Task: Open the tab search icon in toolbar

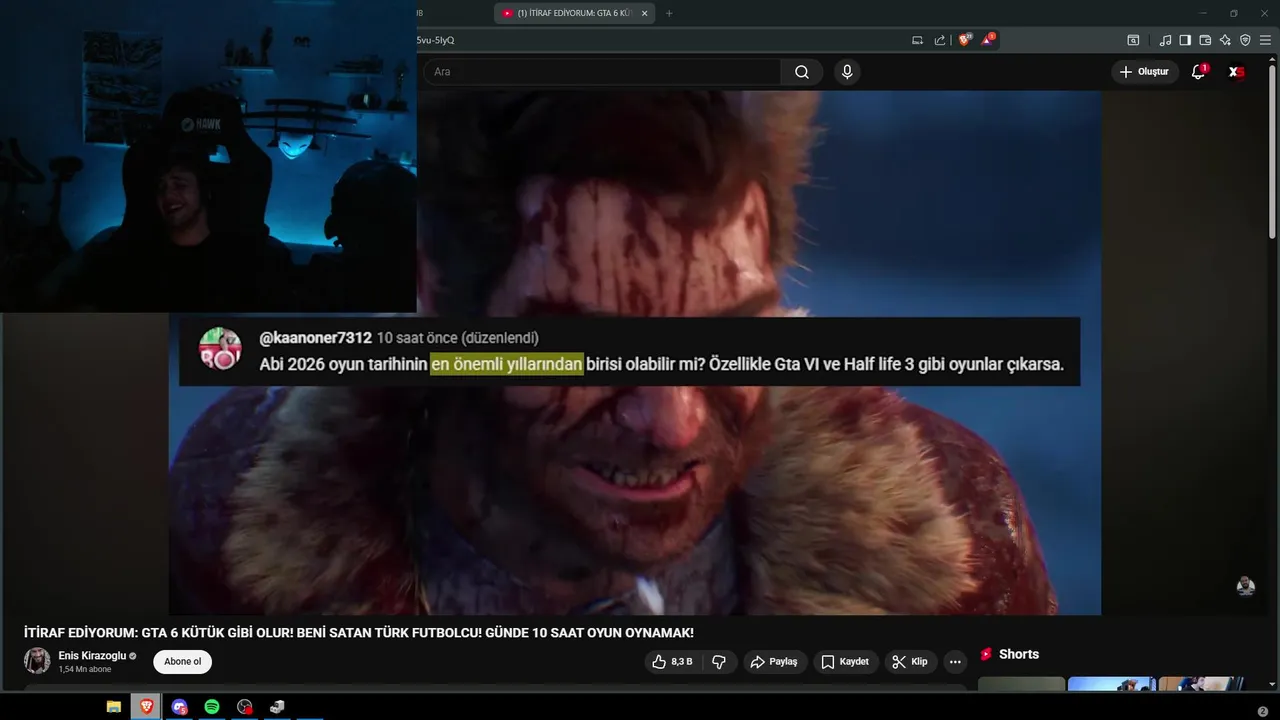Action: pos(1133,40)
